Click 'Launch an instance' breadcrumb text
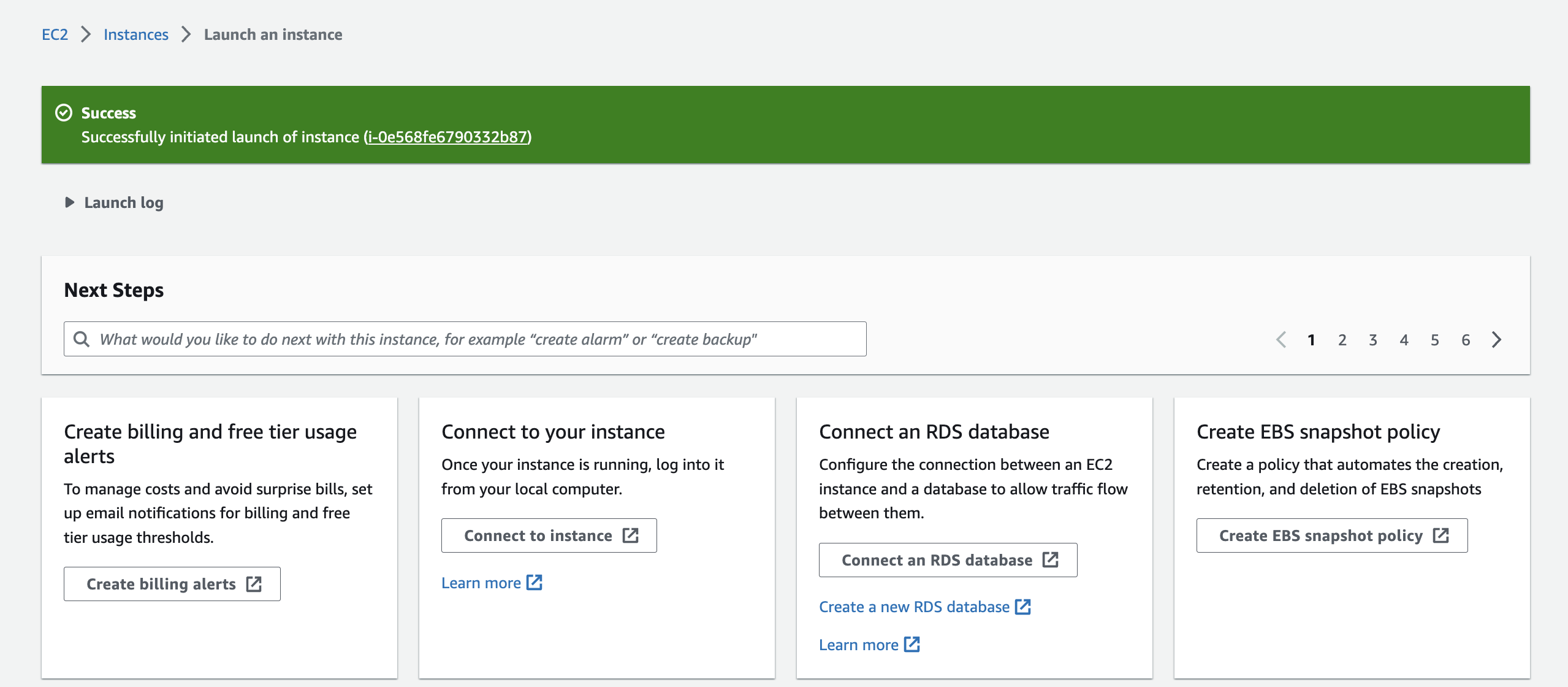This screenshot has height=687, width=1568. click(273, 34)
